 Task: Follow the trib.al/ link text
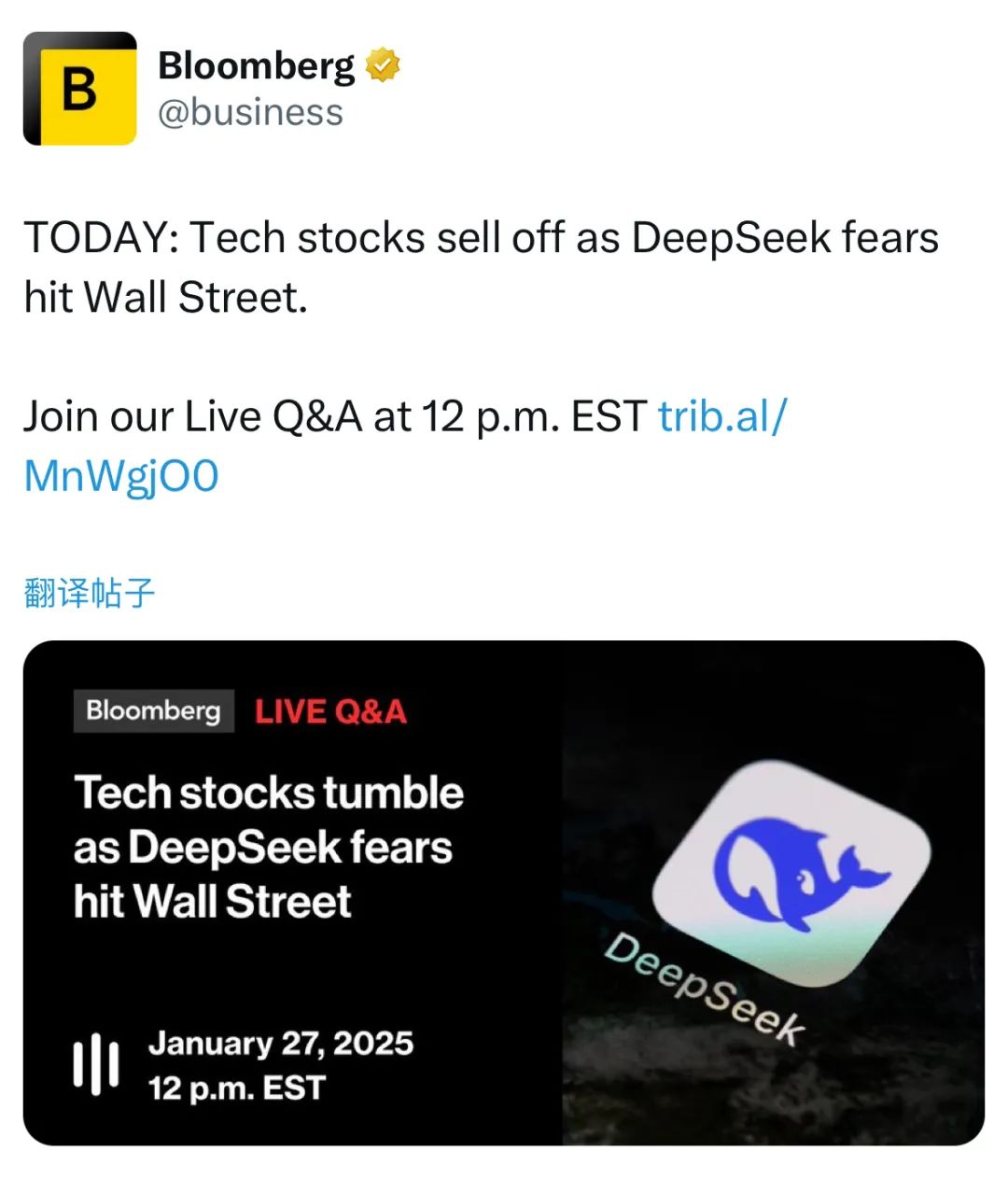pos(722,416)
